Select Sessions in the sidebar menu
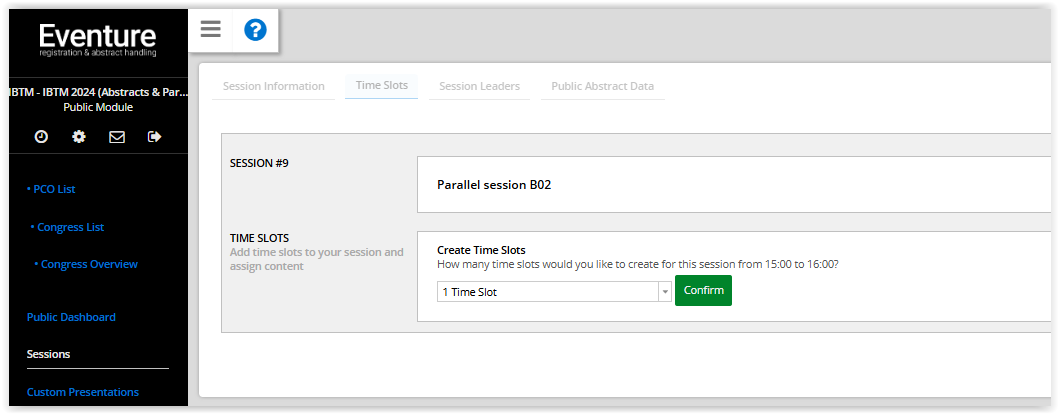Image resolution: width=1059 pixels, height=414 pixels. [49, 354]
